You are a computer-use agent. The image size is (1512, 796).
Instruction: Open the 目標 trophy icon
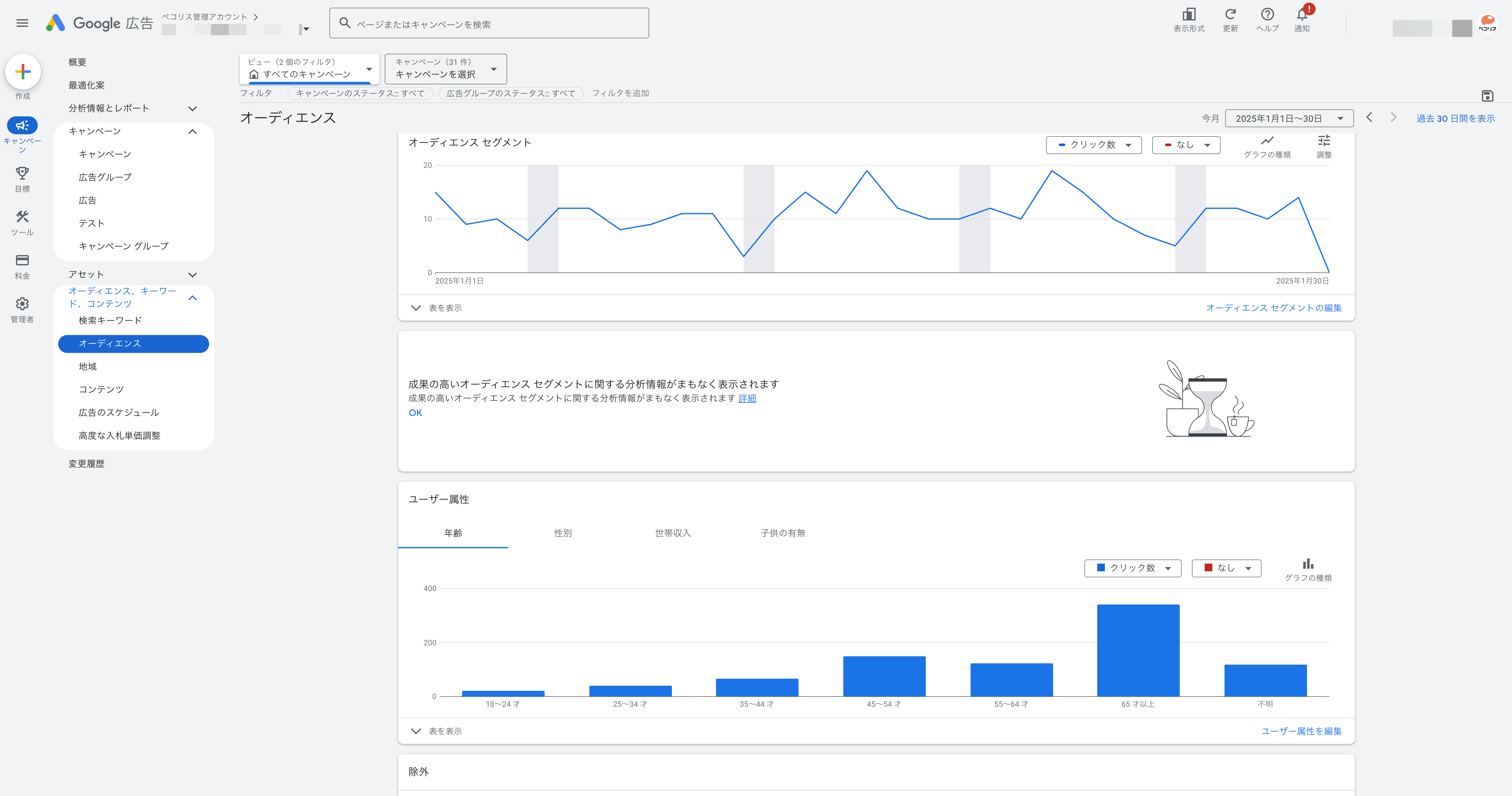pos(22,173)
